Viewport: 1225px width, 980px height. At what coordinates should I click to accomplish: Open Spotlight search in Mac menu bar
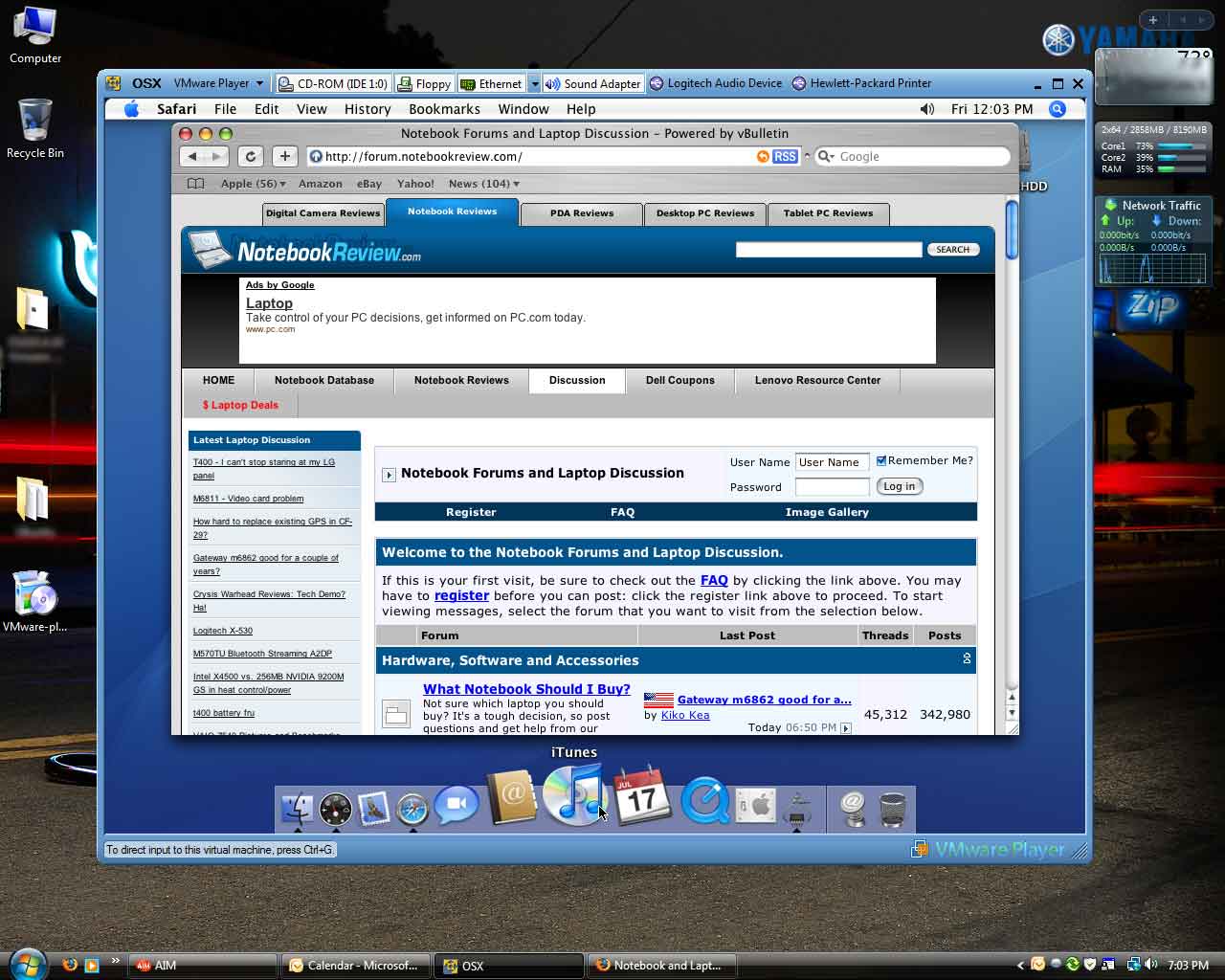1058,109
